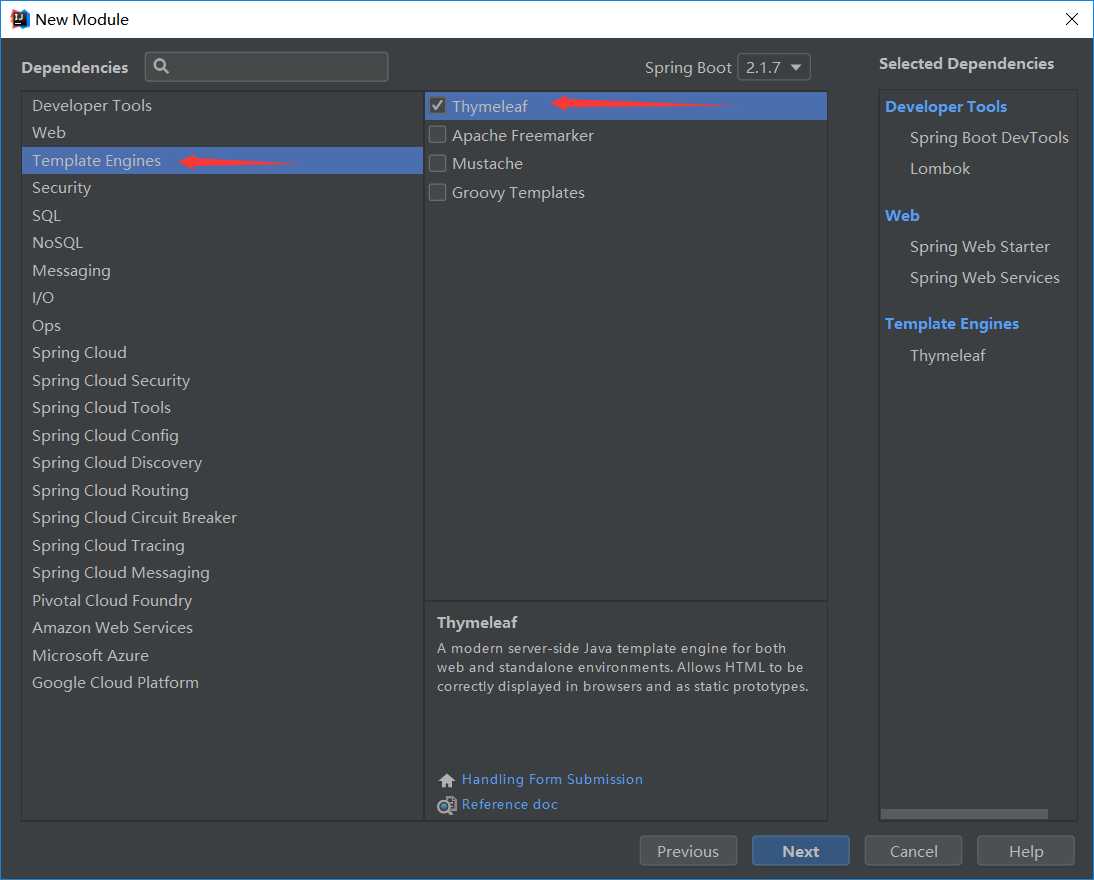Click the search magnifier icon in Dependencies
Viewport: 1094px width, 880px height.
point(161,66)
